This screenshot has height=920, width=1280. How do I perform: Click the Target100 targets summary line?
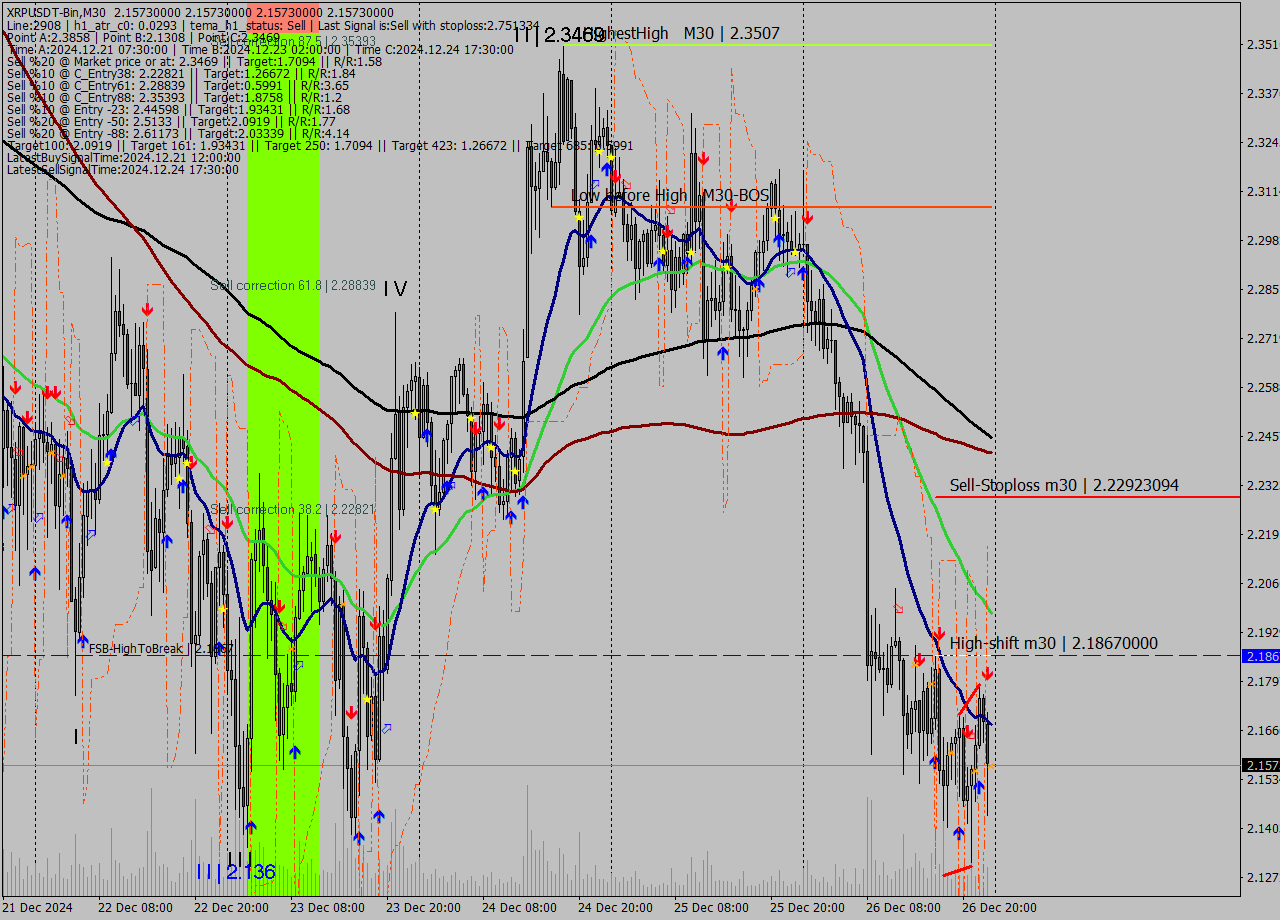click(320, 145)
